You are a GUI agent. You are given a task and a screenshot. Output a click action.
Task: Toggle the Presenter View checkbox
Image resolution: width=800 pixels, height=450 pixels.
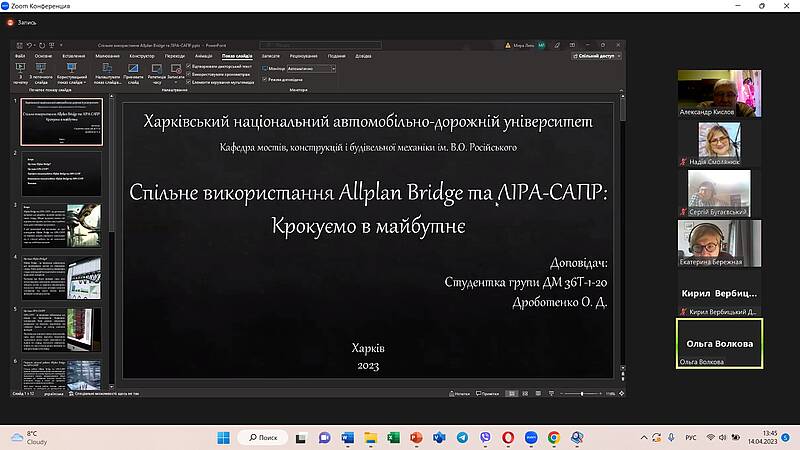pos(265,80)
